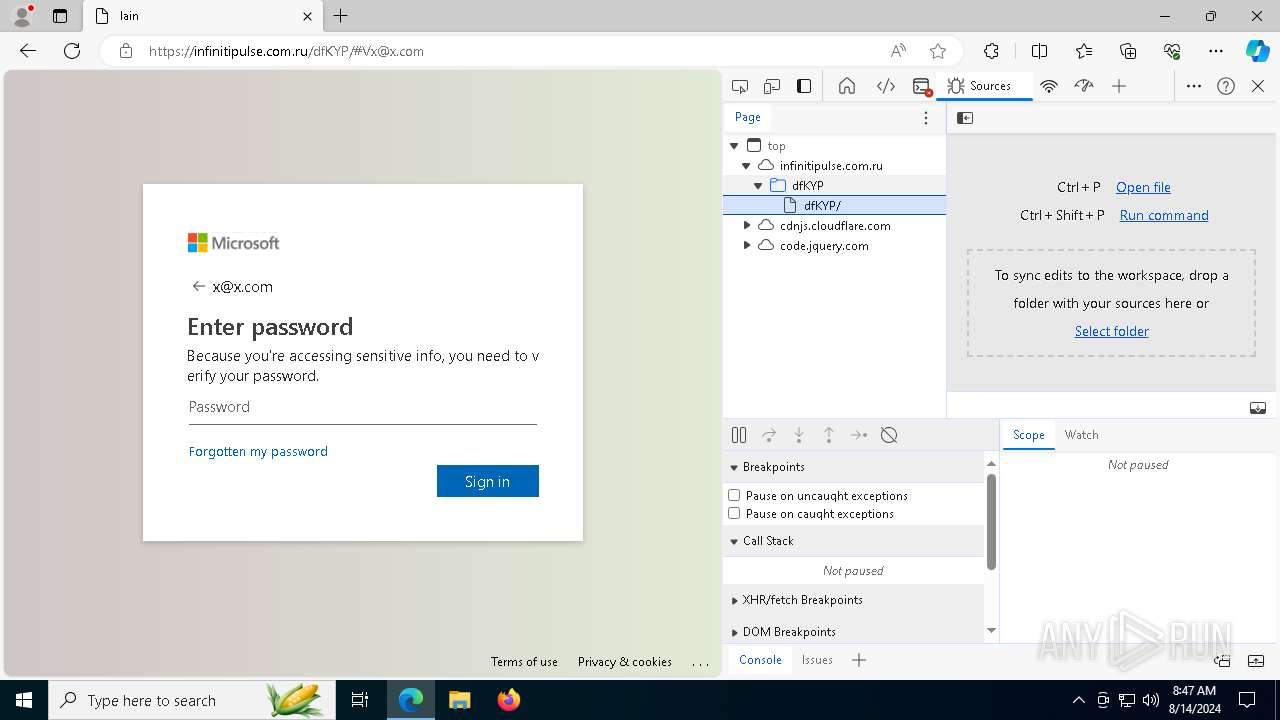Open File Explorer from the taskbar
Screen dimensions: 1280x720
point(459,700)
